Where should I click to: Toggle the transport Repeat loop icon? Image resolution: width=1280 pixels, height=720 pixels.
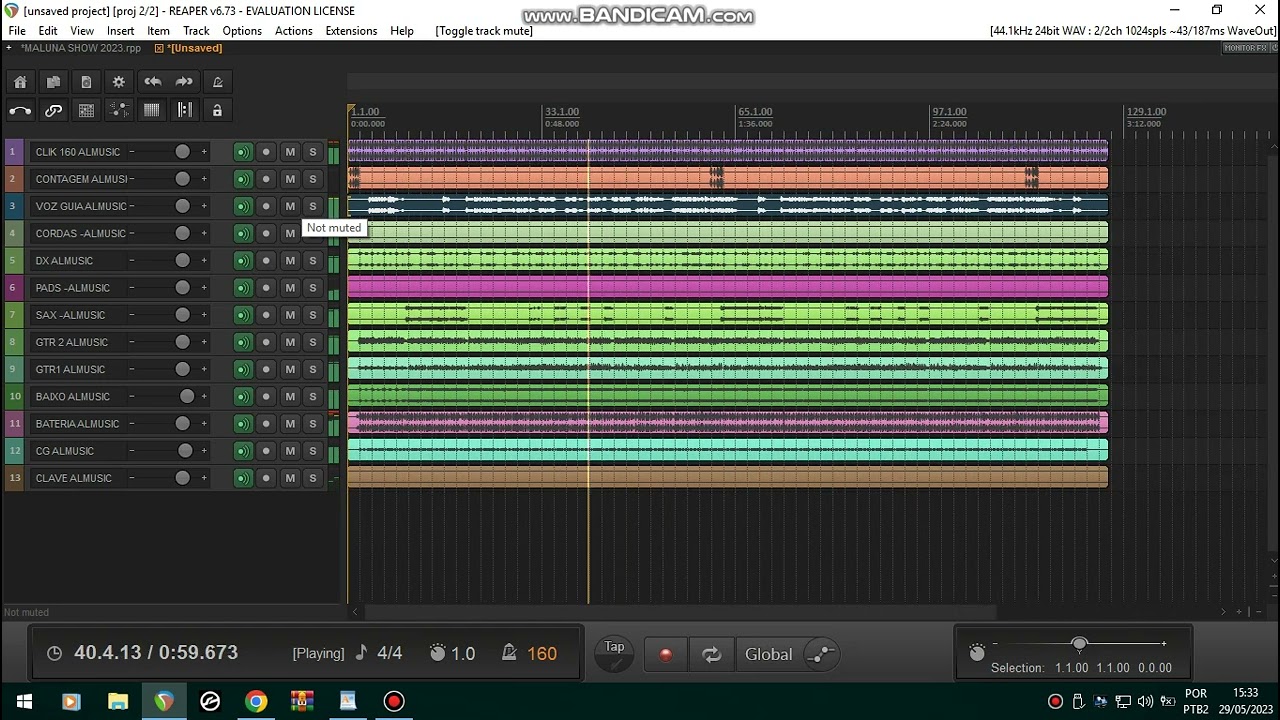tap(711, 654)
